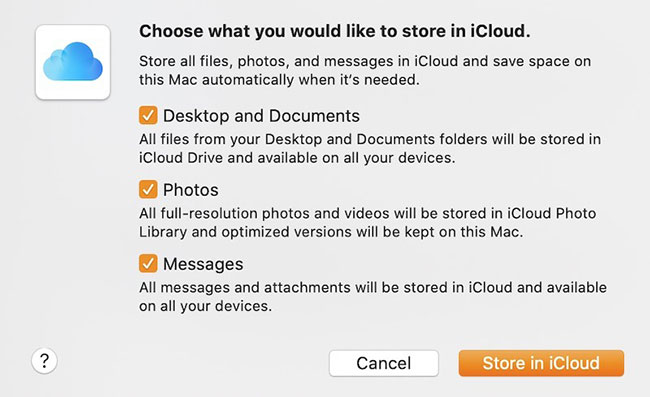This screenshot has height=397, width=650.
Task: Click the white tile framing the cloud icon
Action: [73, 62]
